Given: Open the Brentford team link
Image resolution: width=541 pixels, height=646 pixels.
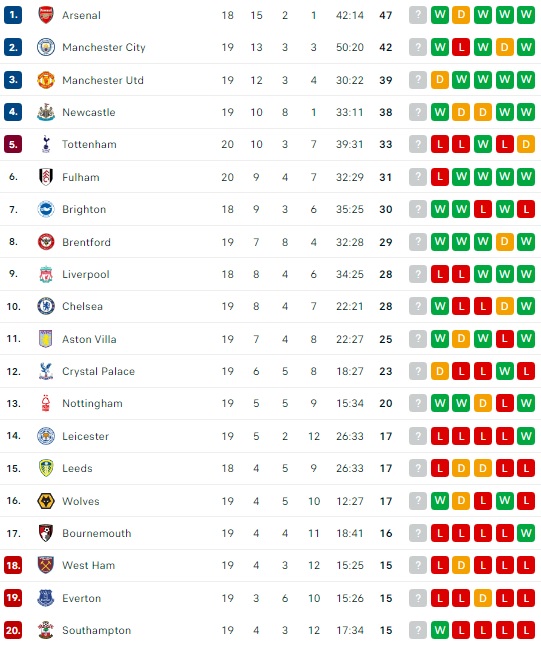Looking at the screenshot, I should tap(87, 242).
